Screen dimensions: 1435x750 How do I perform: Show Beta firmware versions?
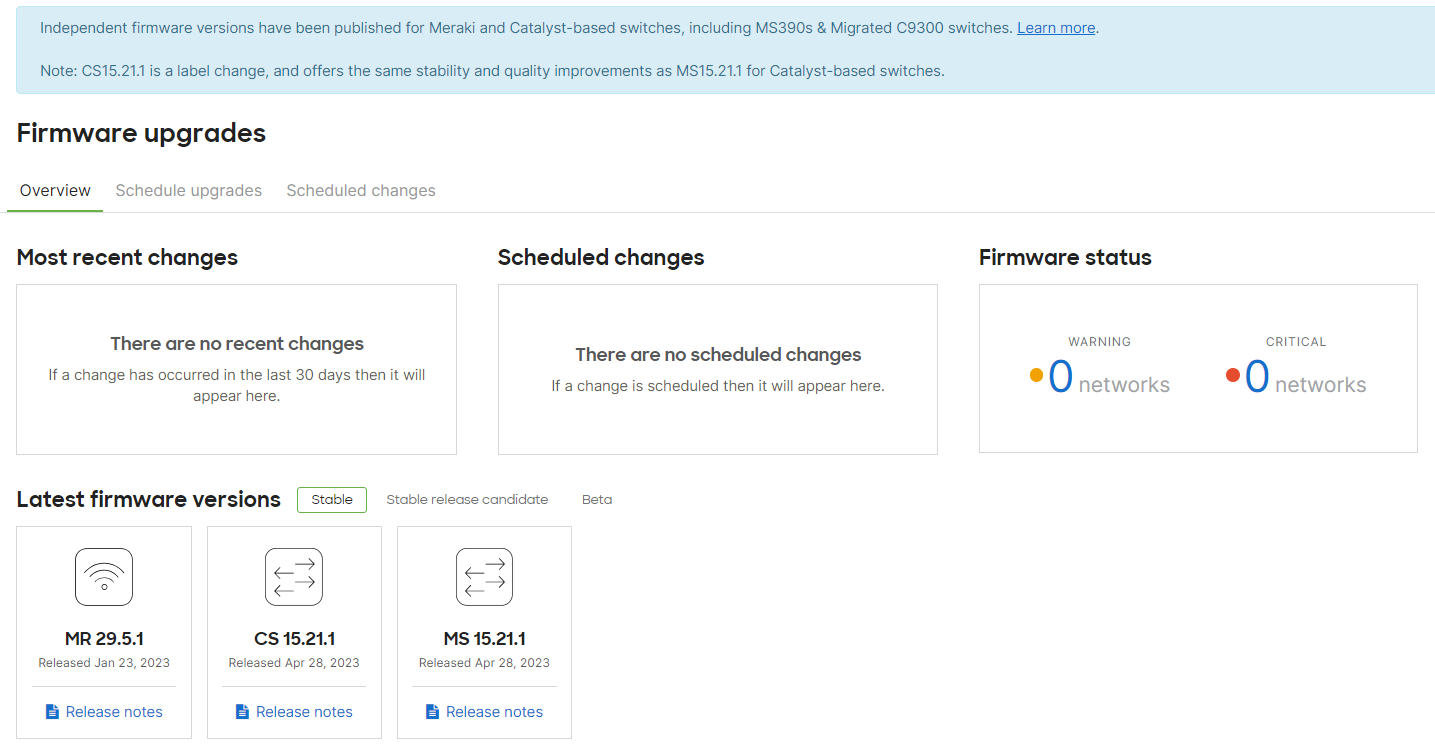tap(597, 500)
